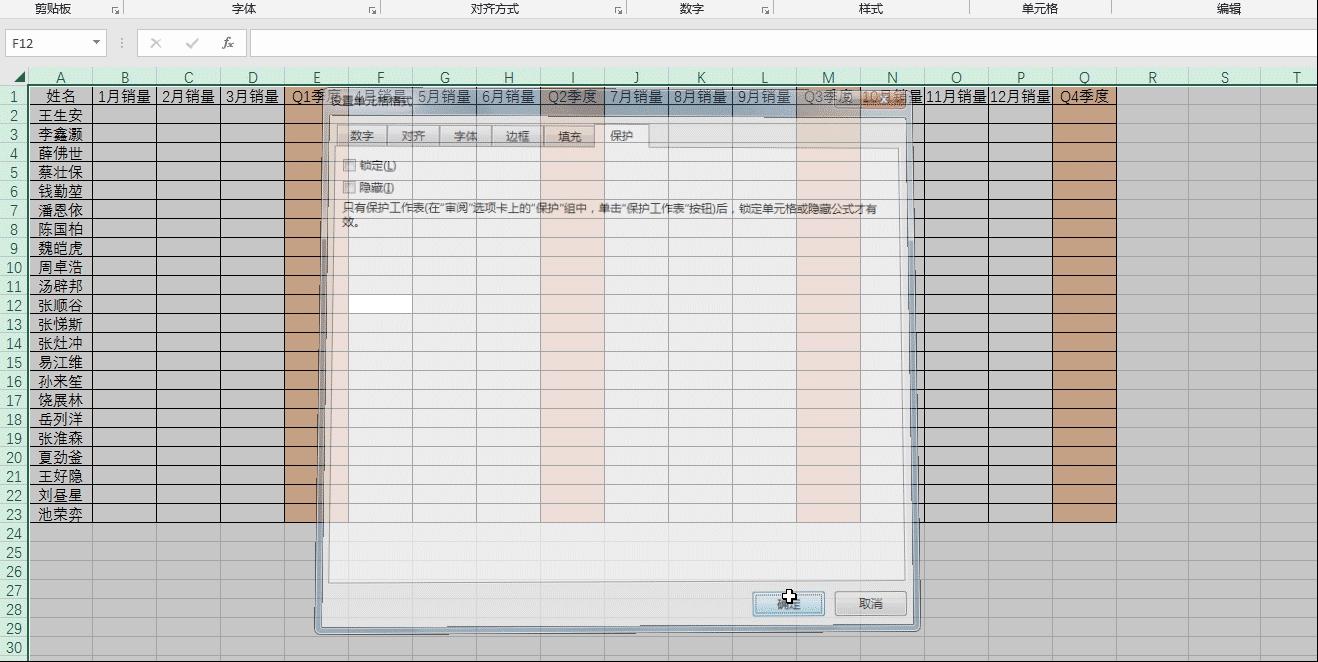1318x662 pixels.
Task: Click the cell containing 薛佛世
Action: click(x=61, y=153)
